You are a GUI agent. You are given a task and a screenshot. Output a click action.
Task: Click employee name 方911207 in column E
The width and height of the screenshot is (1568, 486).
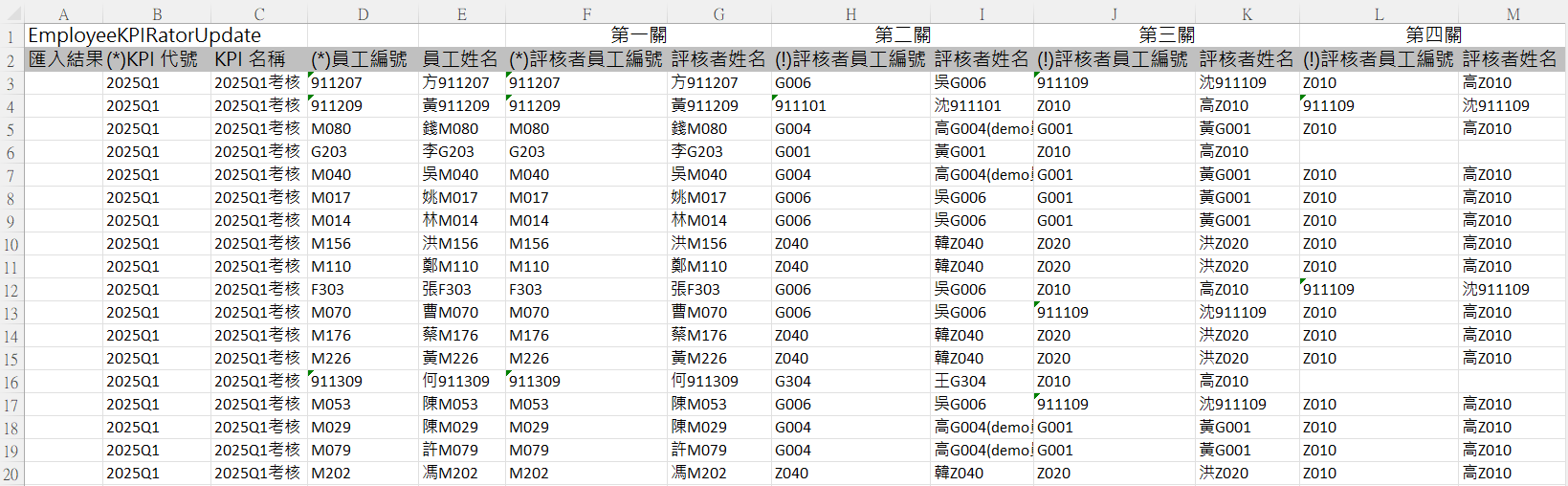pos(456,83)
